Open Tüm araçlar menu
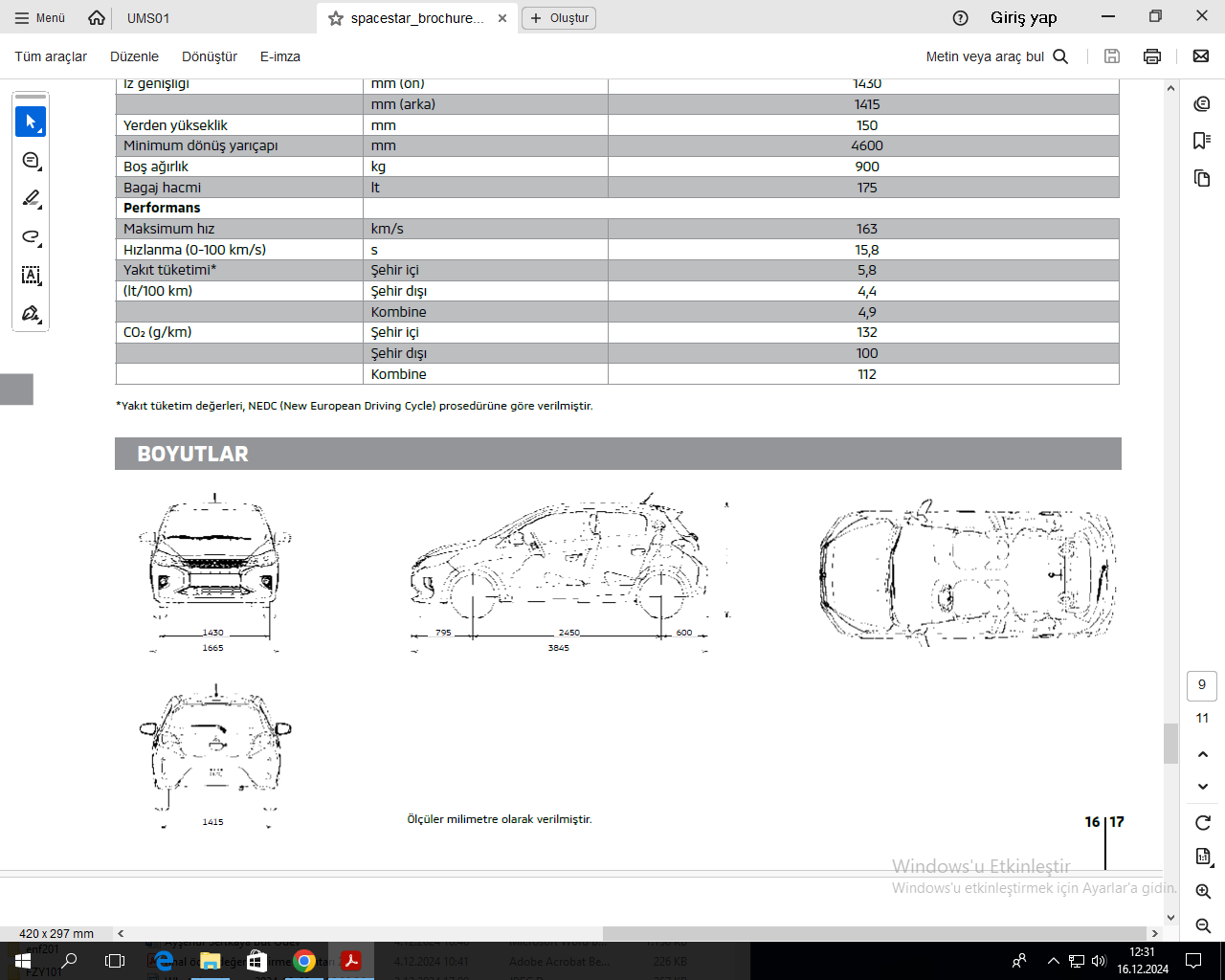Viewport: 1225px width, 980px height. click(x=51, y=56)
